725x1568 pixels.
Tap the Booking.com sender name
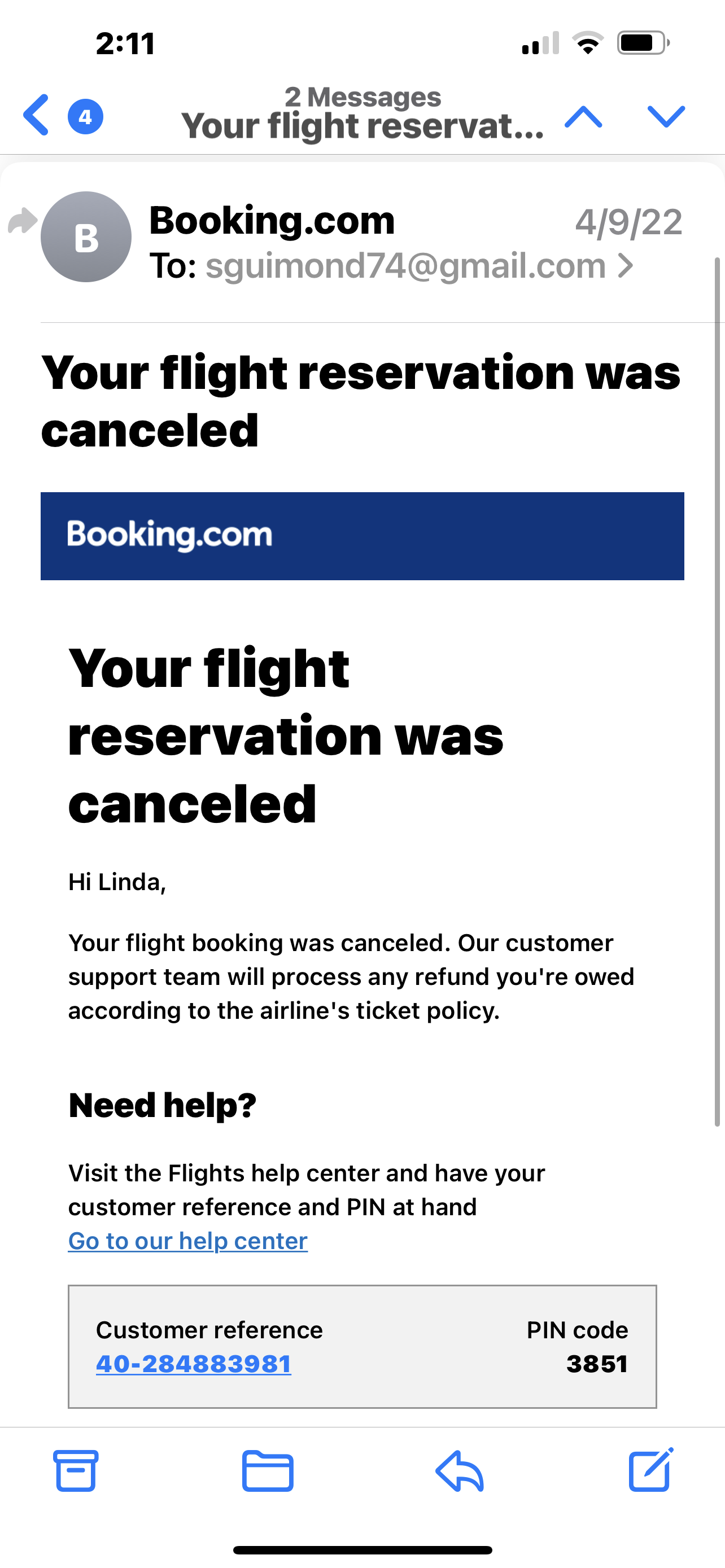[272, 220]
